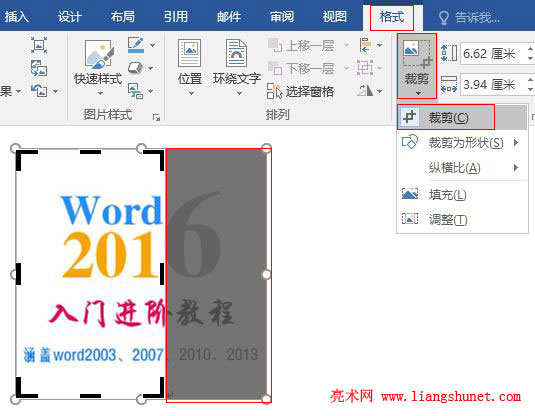
Task: Expand the picture border dropdown arrow
Action: (x=153, y=45)
